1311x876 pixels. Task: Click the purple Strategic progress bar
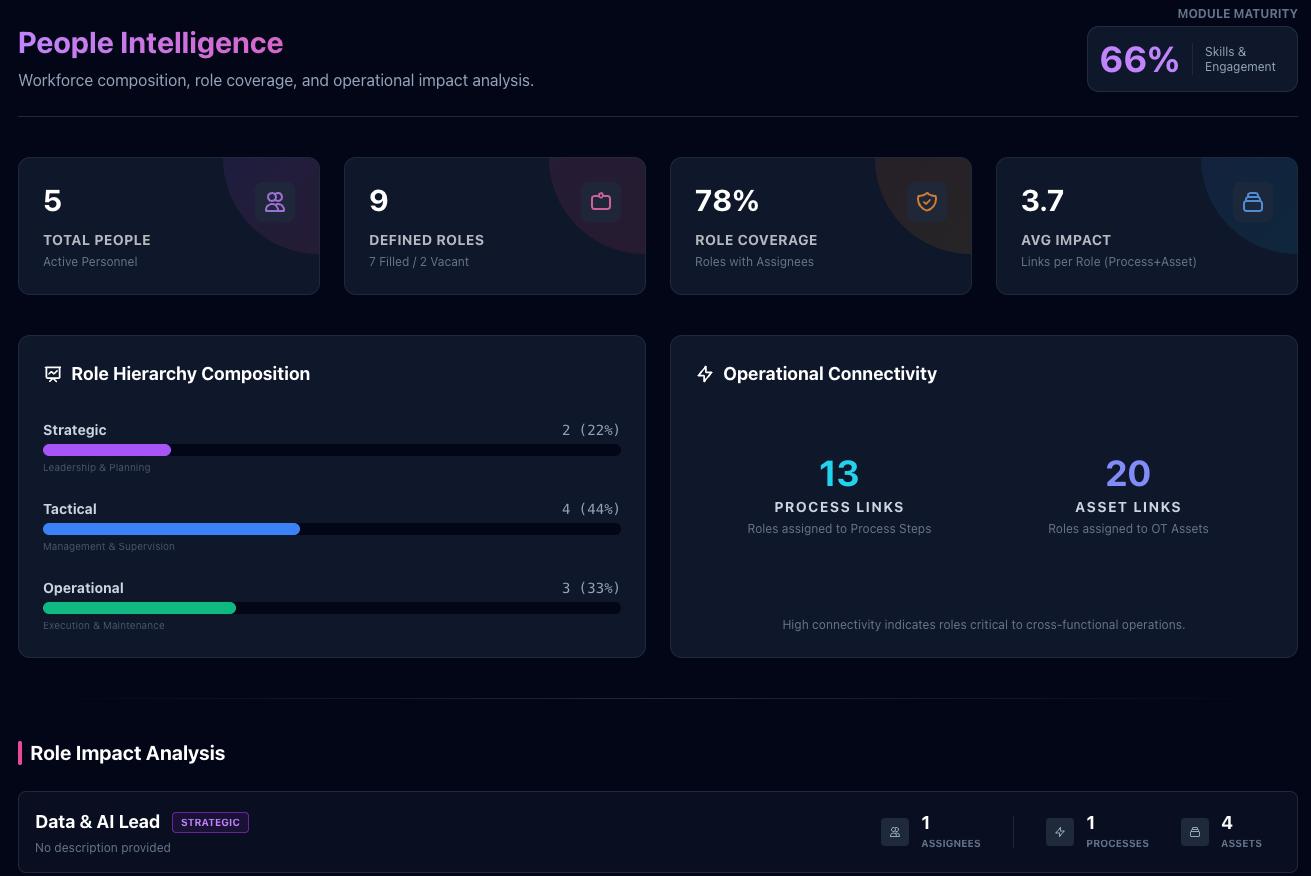tap(107, 450)
